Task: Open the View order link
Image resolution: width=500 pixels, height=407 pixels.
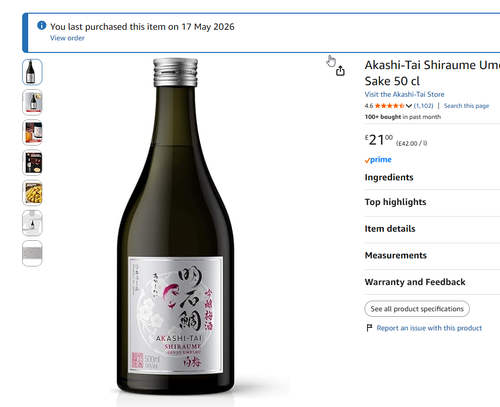Action: coord(67,38)
